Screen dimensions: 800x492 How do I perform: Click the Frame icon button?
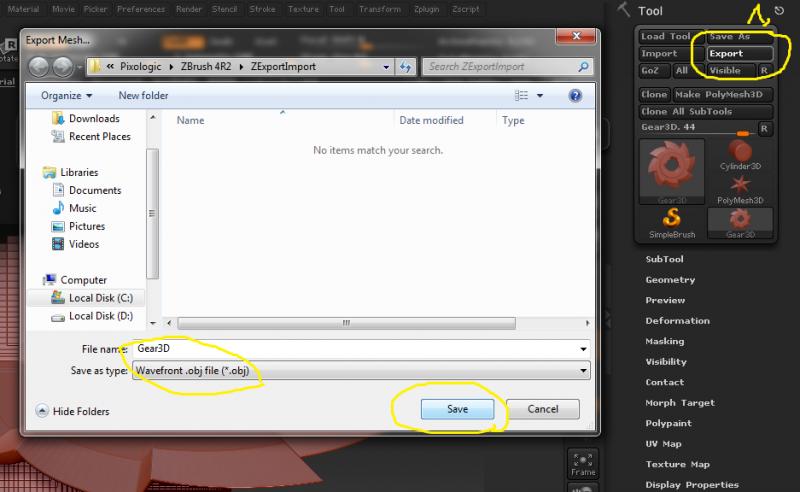click(583, 463)
